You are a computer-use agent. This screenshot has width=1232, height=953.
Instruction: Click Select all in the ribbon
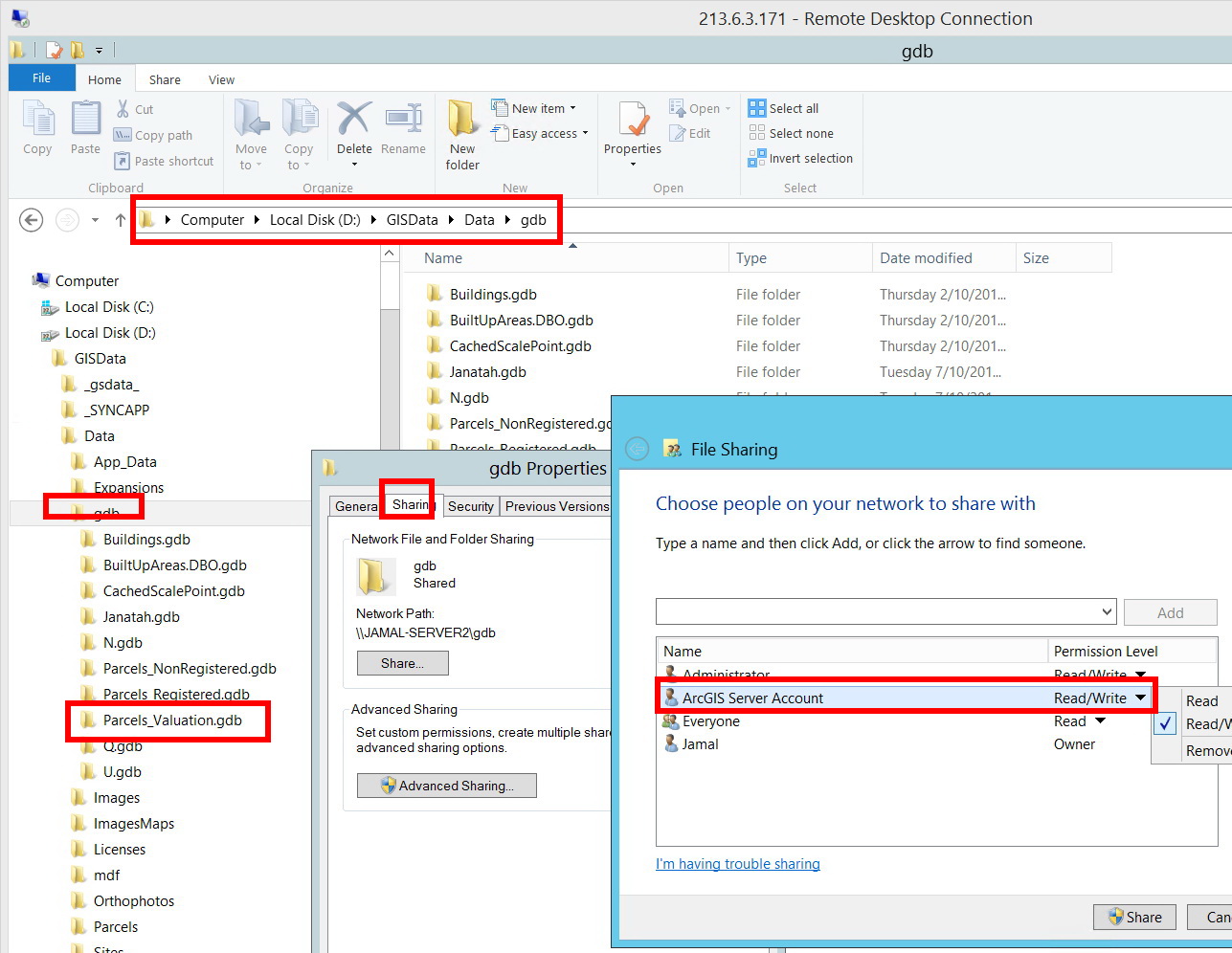tap(784, 108)
